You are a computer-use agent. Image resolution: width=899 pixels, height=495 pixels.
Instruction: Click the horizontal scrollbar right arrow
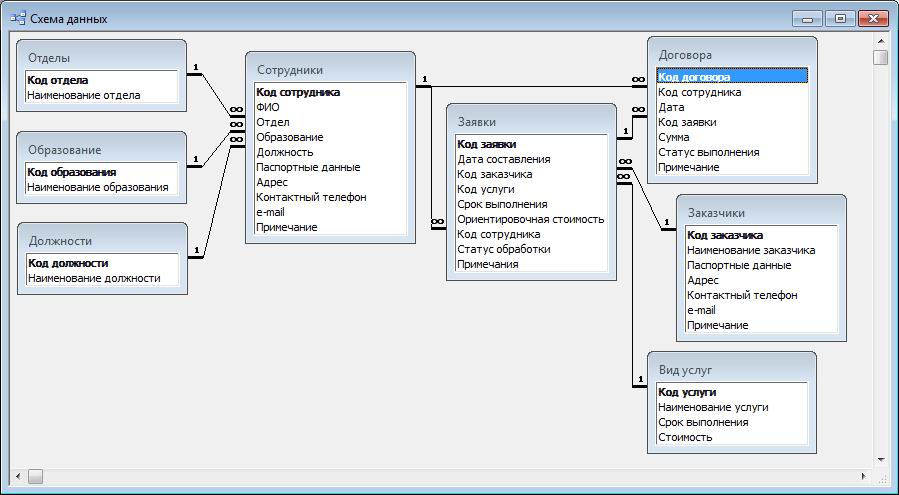(x=863, y=476)
